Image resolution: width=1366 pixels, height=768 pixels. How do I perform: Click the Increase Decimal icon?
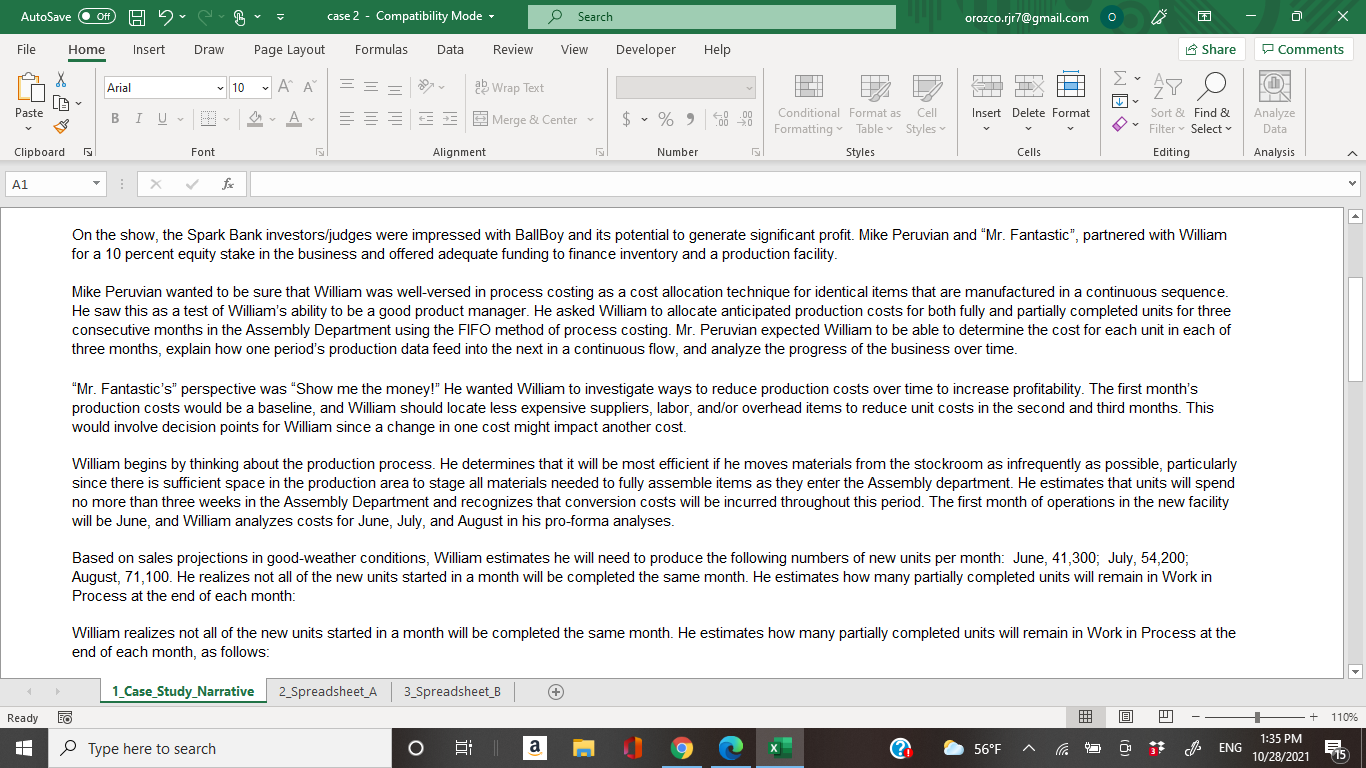pyautogui.click(x=720, y=119)
